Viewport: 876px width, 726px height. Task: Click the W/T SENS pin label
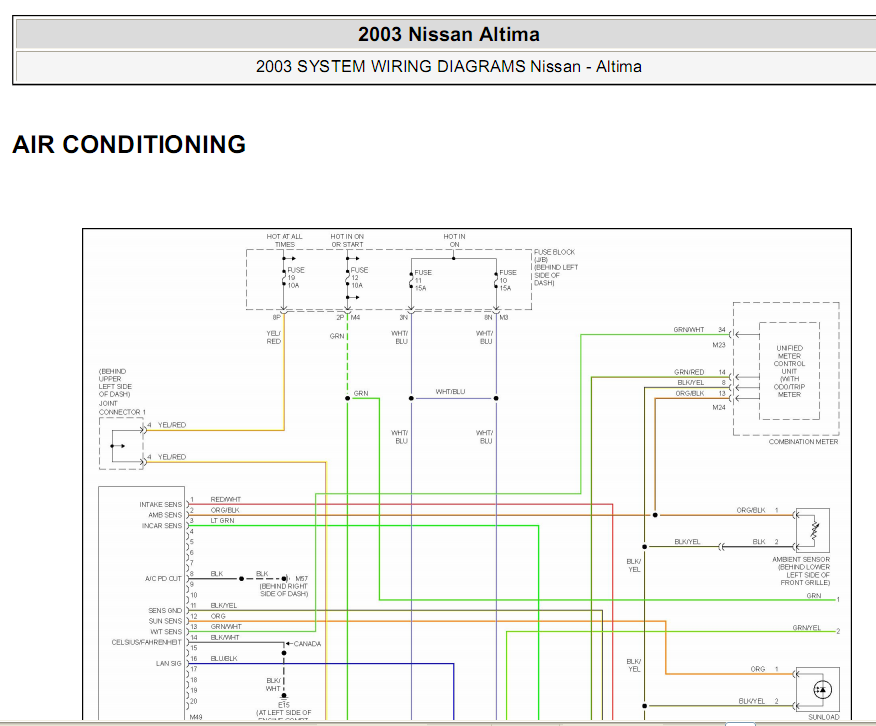[166, 632]
